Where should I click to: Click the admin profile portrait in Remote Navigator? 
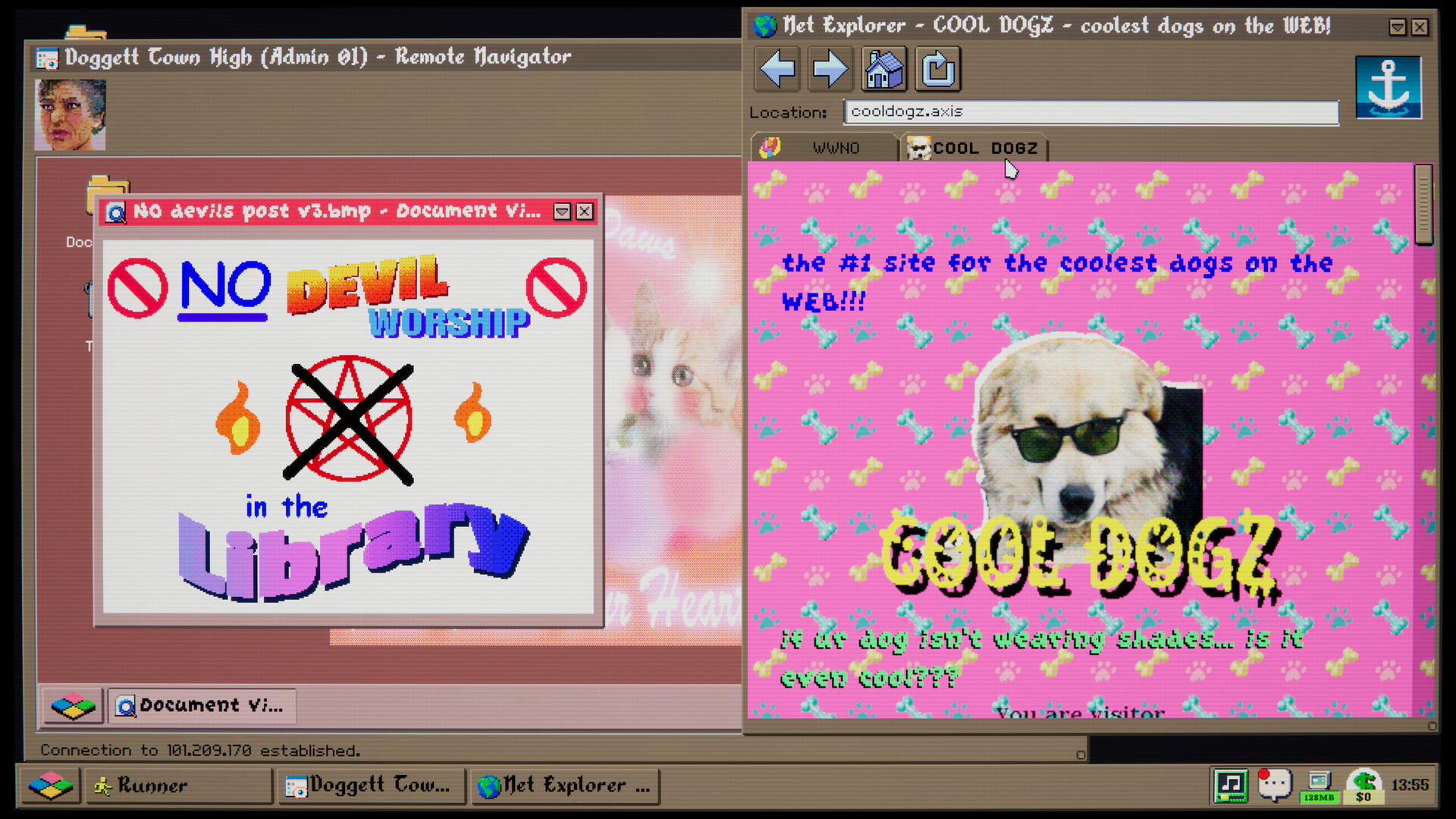(x=70, y=115)
